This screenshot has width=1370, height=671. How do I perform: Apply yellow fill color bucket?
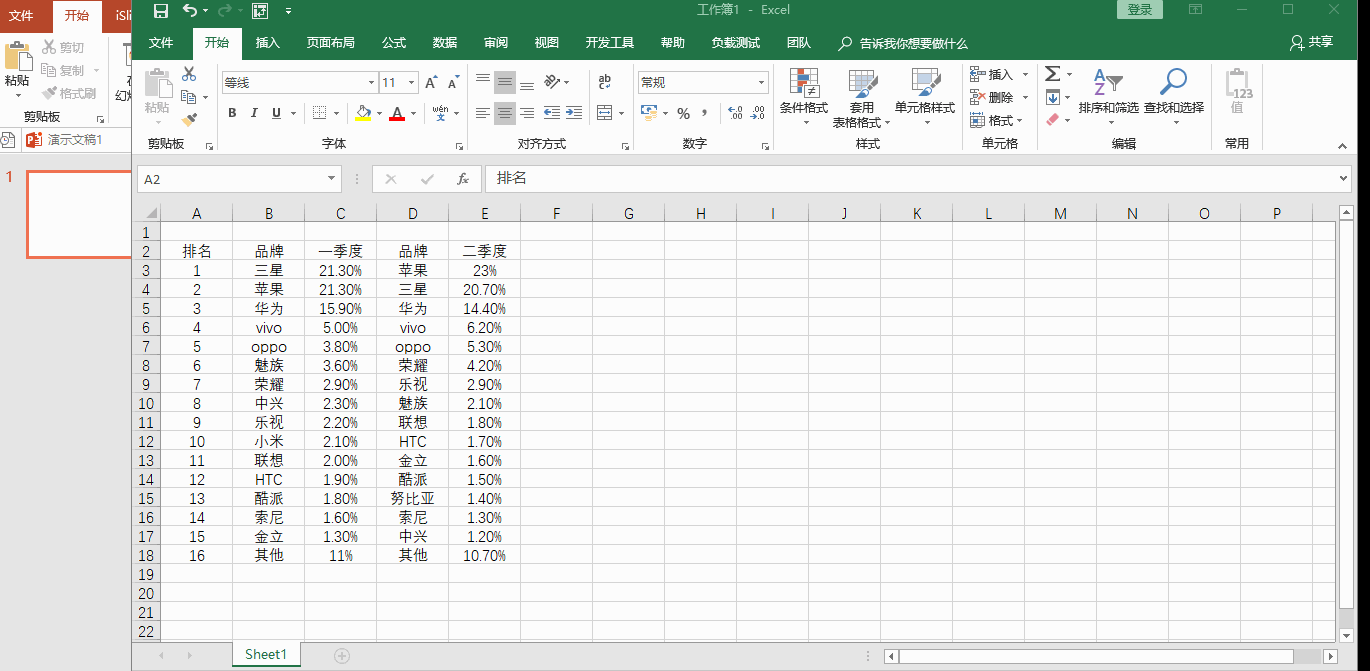coord(363,113)
